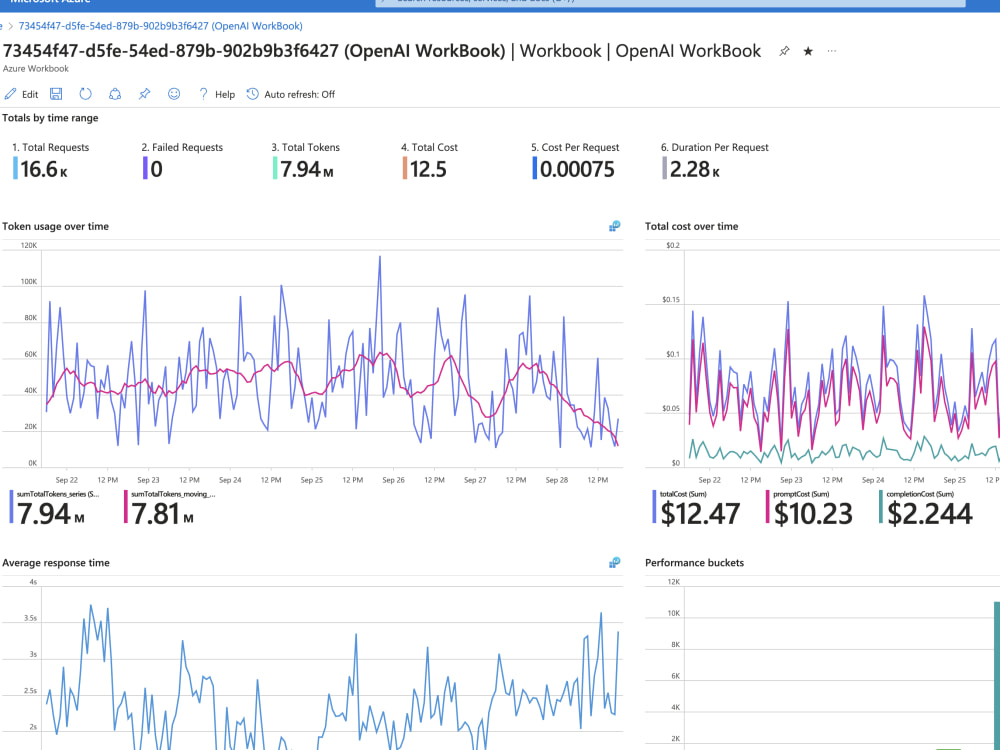This screenshot has width=1000, height=750.
Task: Open chart options for Token usage over time
Action: coord(613,226)
